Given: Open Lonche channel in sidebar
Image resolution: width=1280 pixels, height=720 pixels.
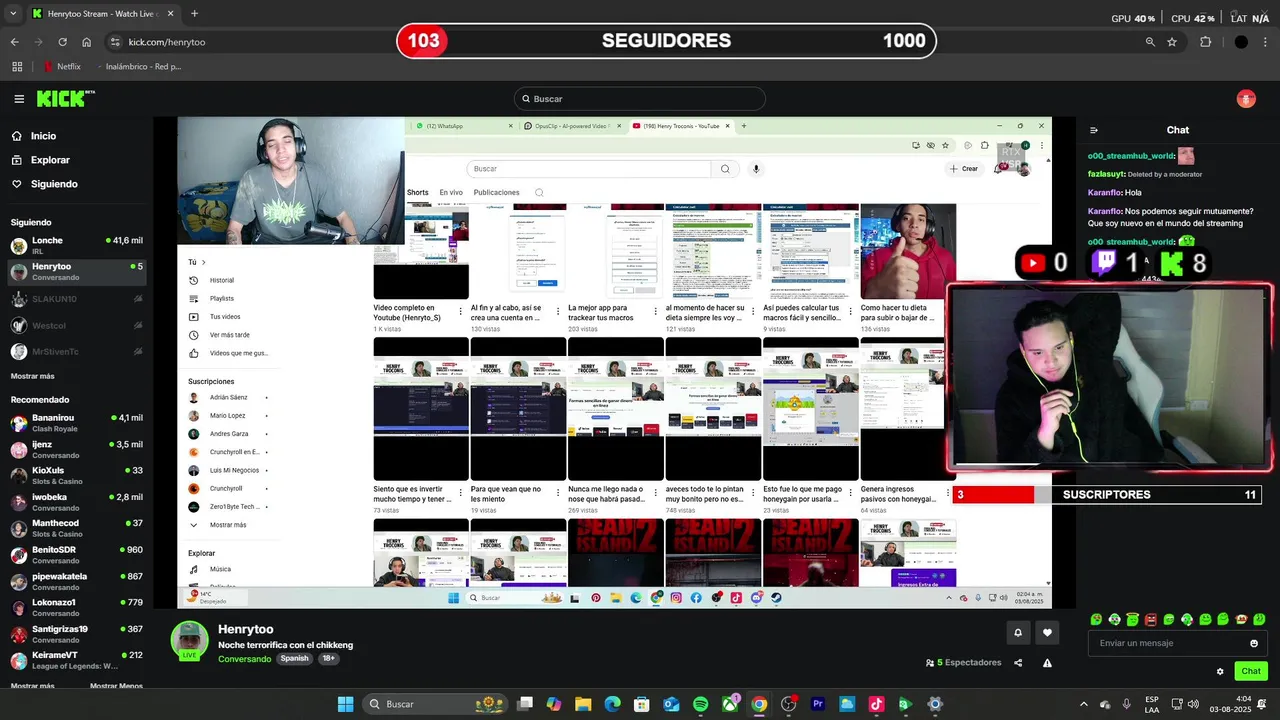Looking at the screenshot, I should point(76,246).
